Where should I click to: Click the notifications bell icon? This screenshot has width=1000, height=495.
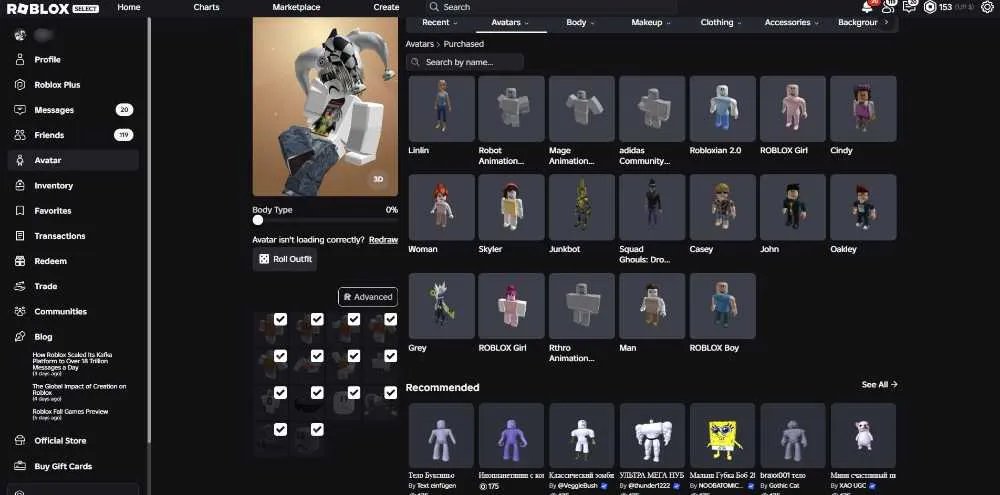pyautogui.click(x=867, y=7)
